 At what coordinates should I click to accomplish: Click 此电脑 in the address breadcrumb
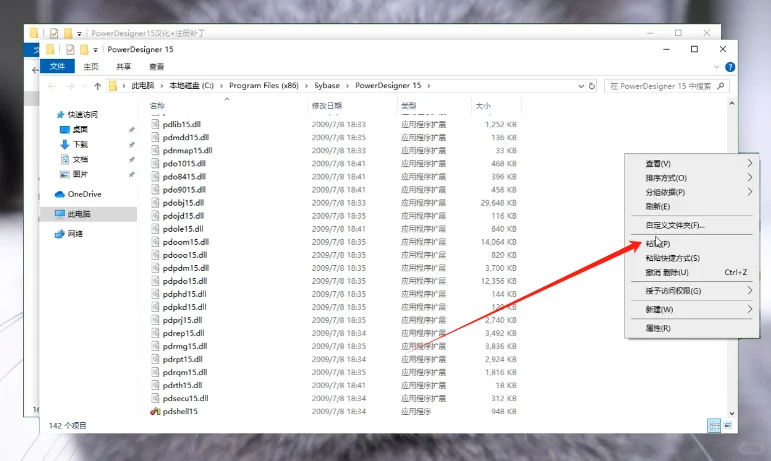coord(143,86)
